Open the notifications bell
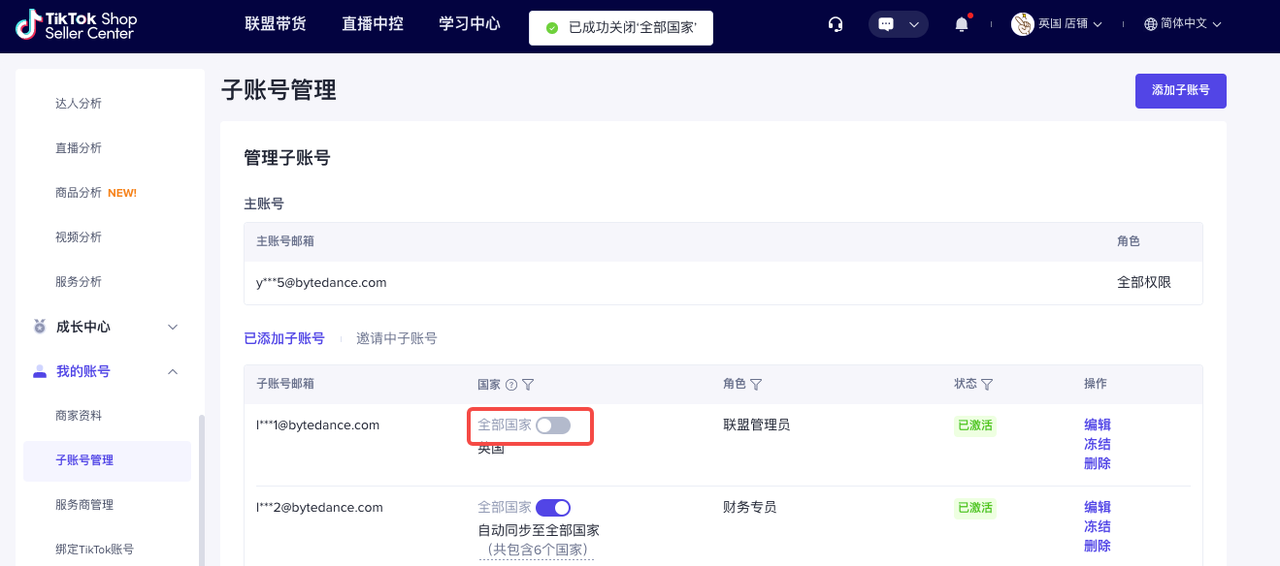The image size is (1280, 566). 961,24
